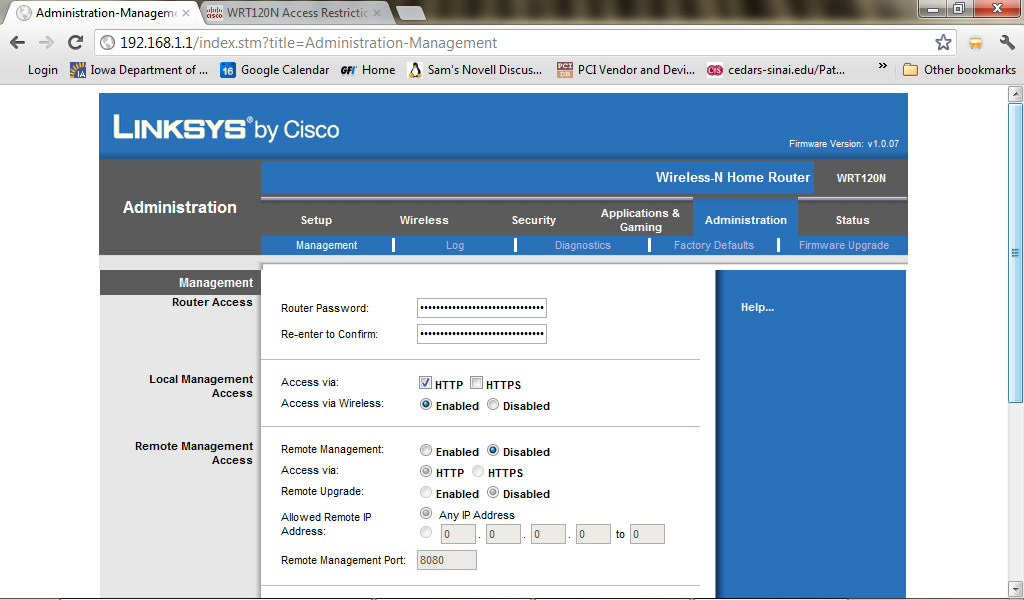Click the back navigation arrow
The width and height of the screenshot is (1024, 600).
point(16,44)
